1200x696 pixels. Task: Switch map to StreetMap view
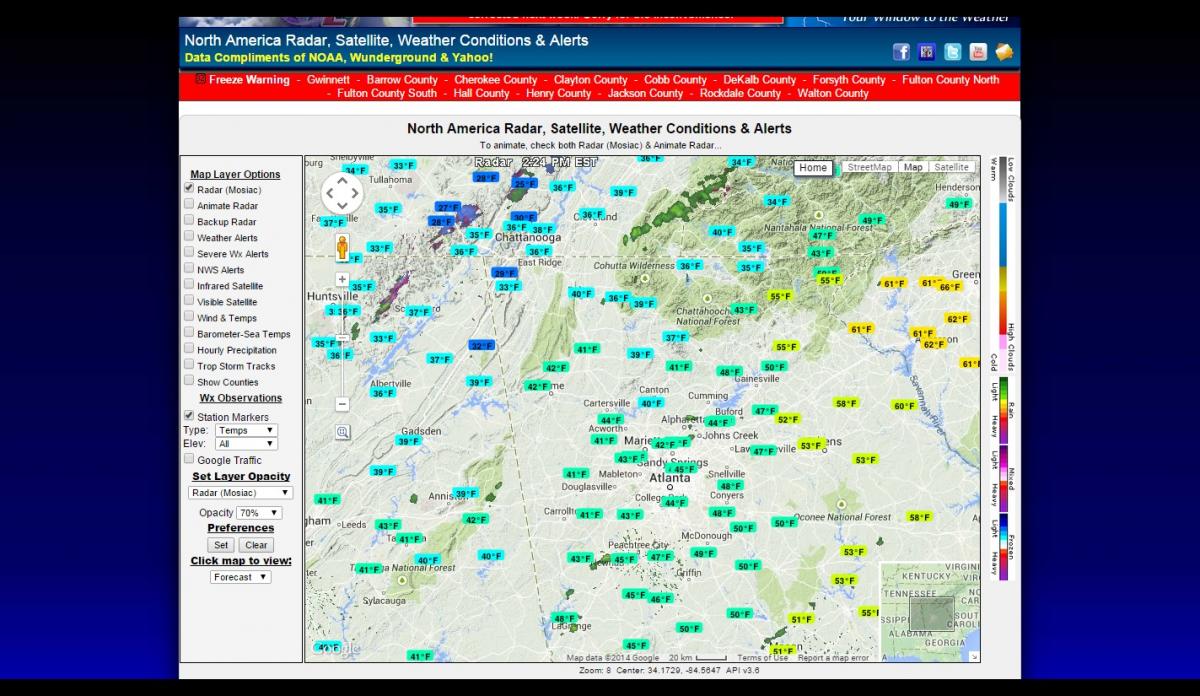coord(869,167)
